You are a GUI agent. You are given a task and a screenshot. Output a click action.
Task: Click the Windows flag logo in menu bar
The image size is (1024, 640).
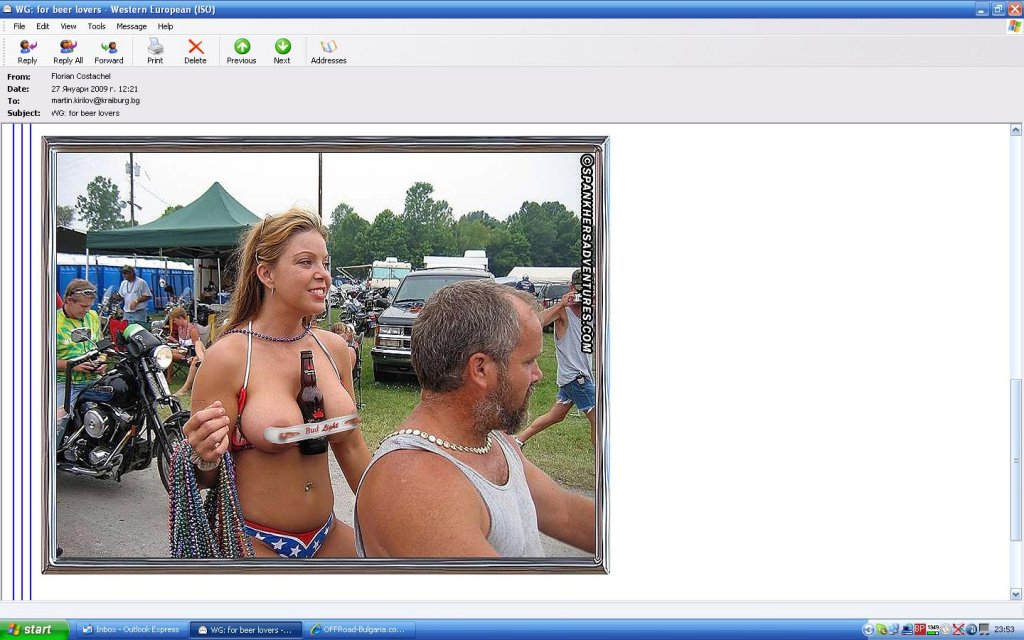[1014, 26]
